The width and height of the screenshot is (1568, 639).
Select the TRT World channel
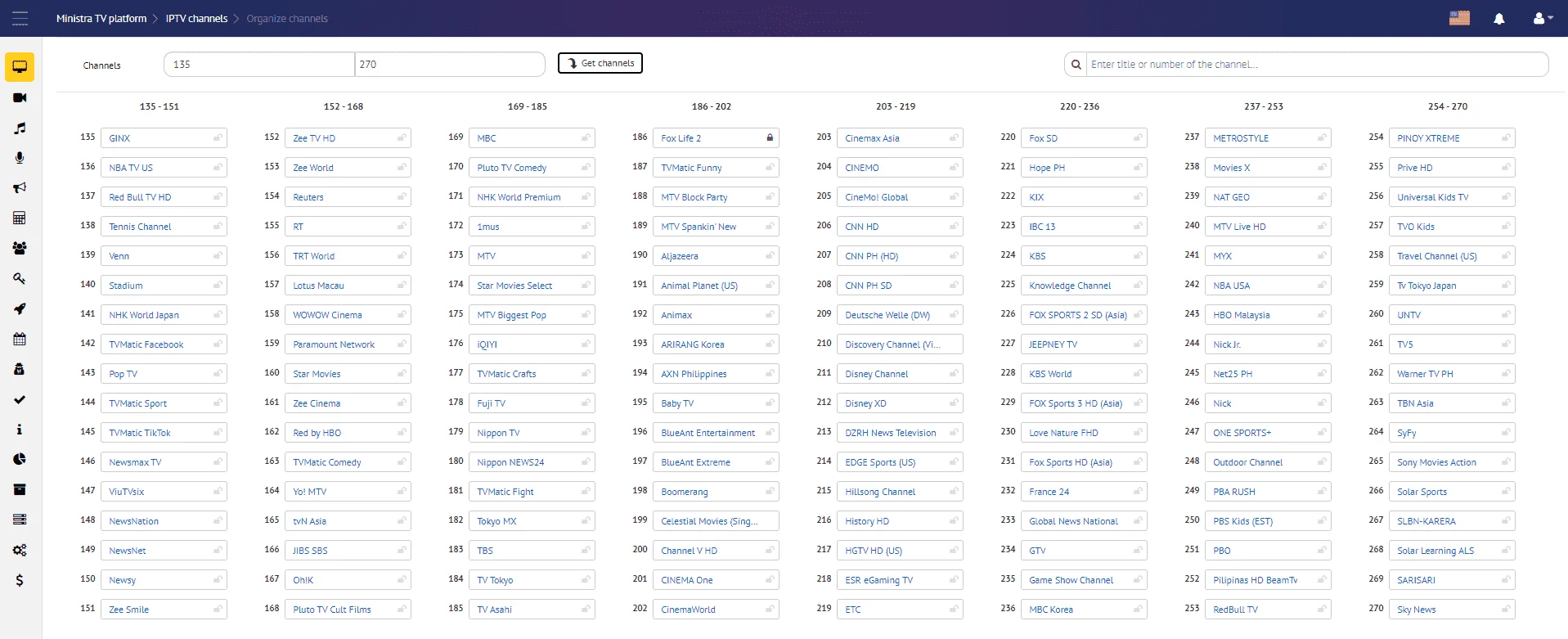[x=348, y=256]
